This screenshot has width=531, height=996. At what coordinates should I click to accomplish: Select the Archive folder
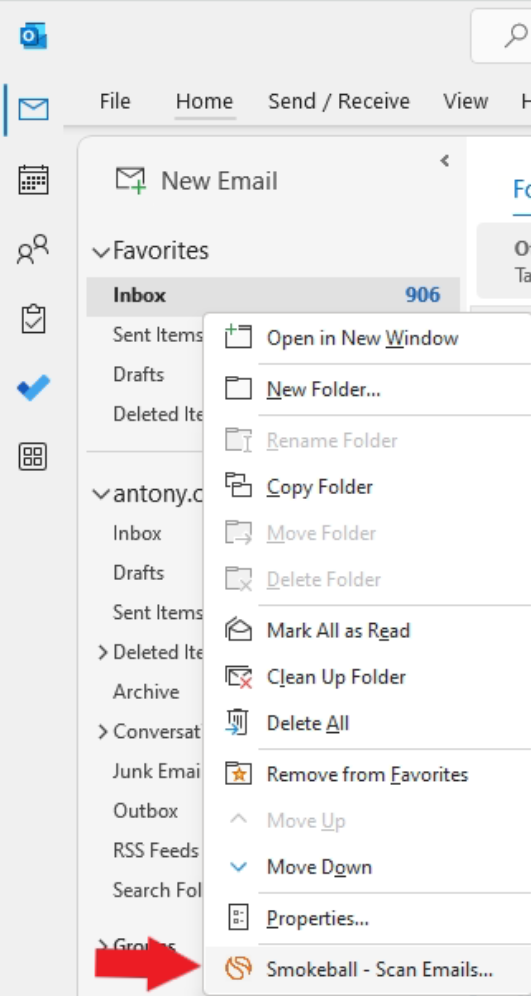146,692
